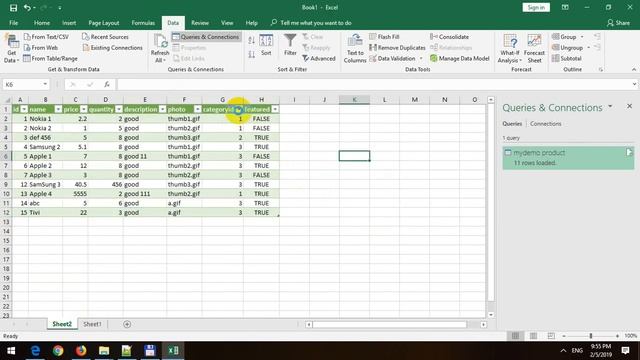The image size is (640, 360).
Task: Import data From Text/CSV
Action: click(x=46, y=37)
